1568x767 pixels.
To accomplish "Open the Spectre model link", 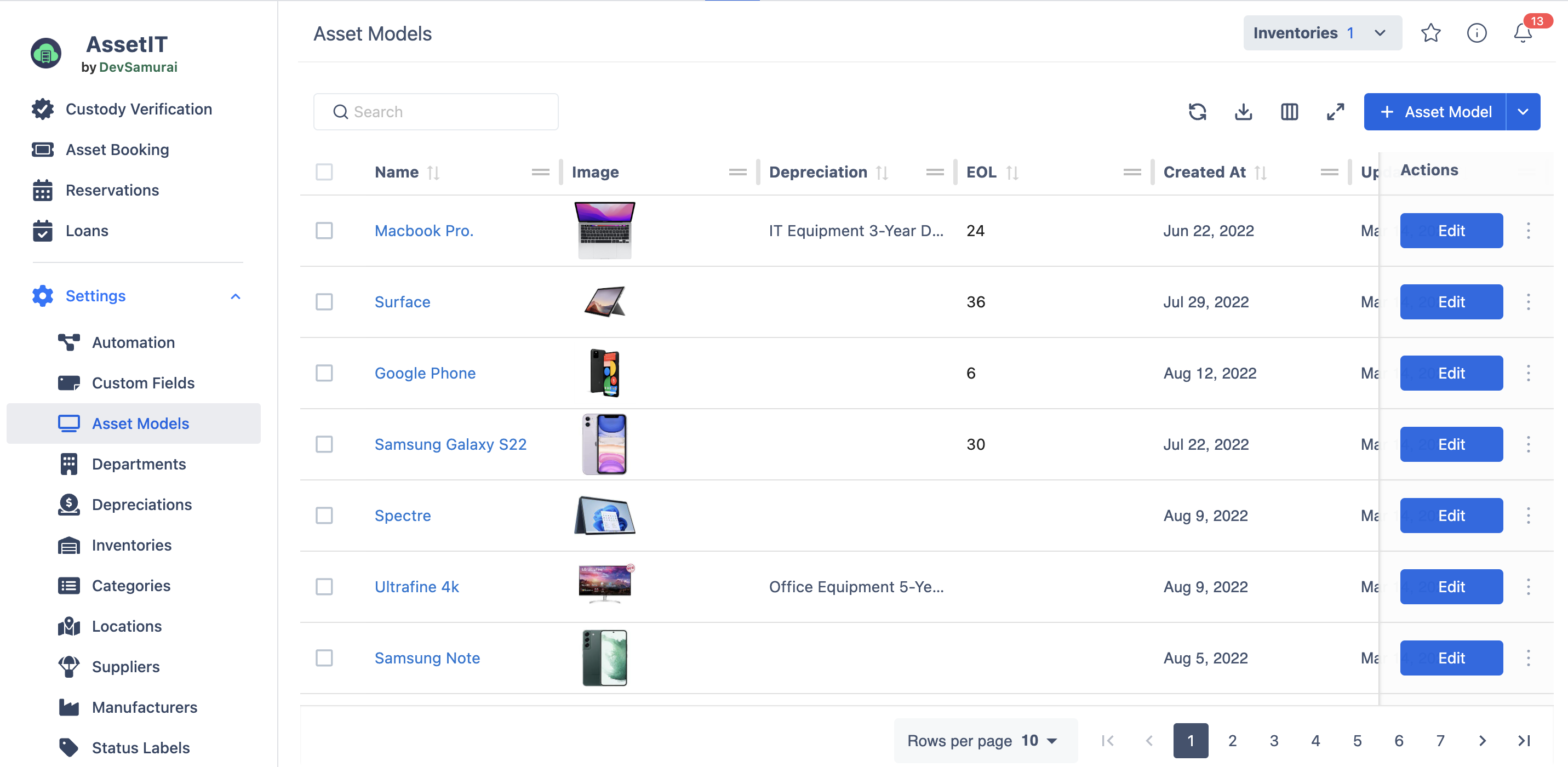I will click(402, 516).
